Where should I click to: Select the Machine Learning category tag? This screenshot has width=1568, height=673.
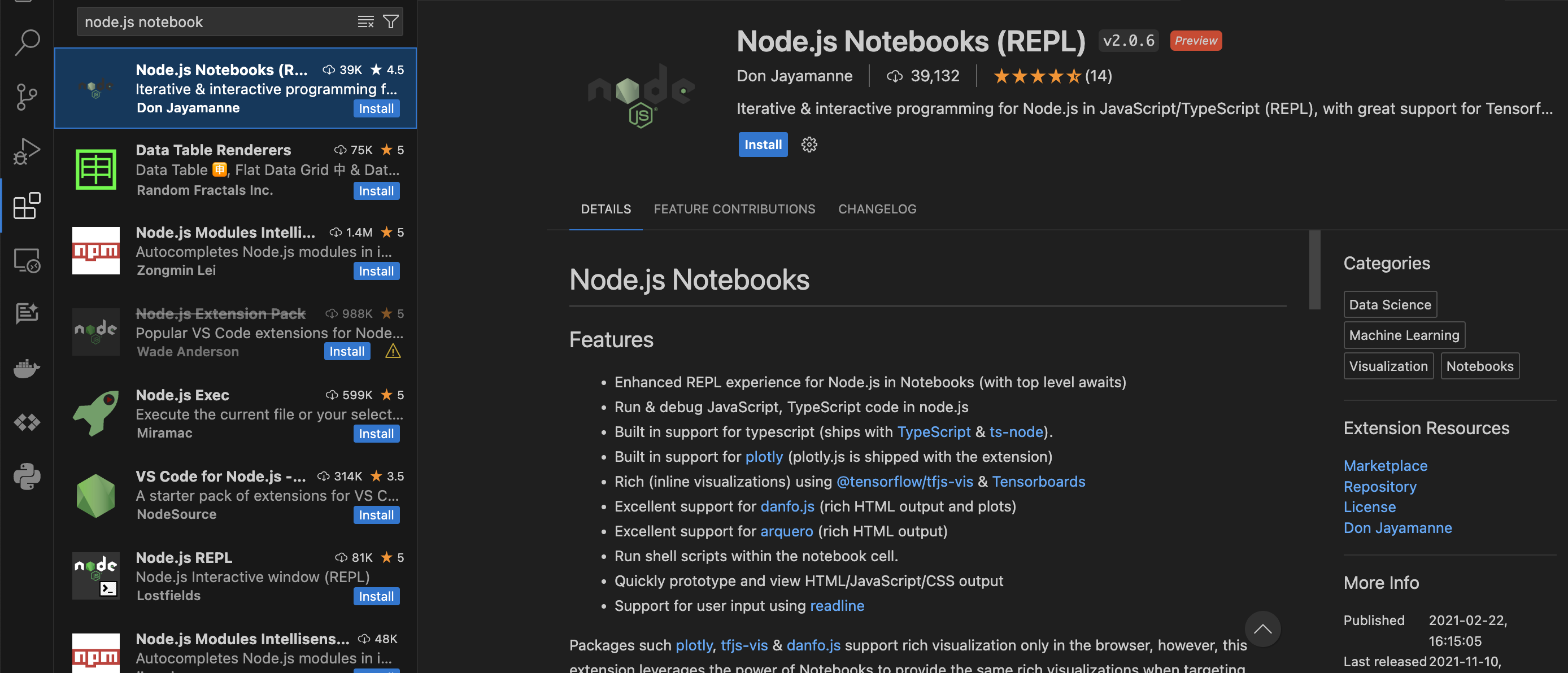tap(1404, 335)
